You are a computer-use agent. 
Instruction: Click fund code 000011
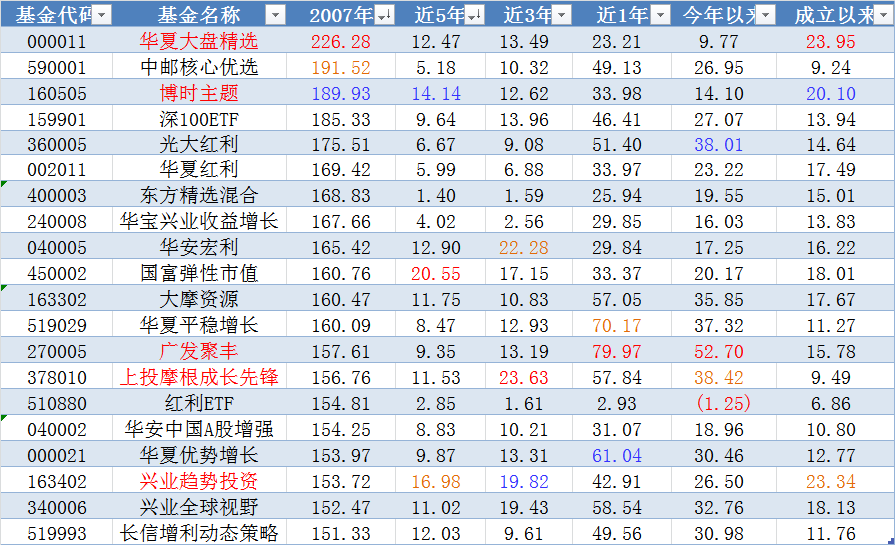(x=57, y=42)
